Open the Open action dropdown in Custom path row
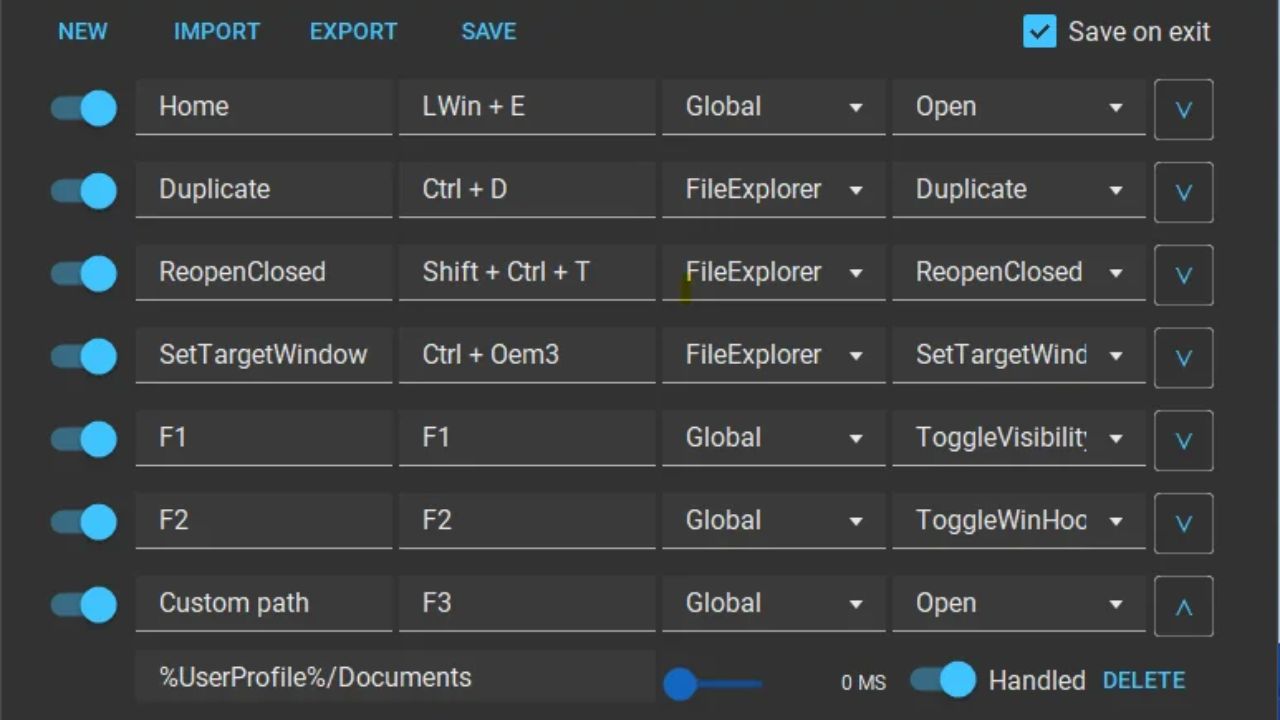The image size is (1280, 720). [1019, 604]
